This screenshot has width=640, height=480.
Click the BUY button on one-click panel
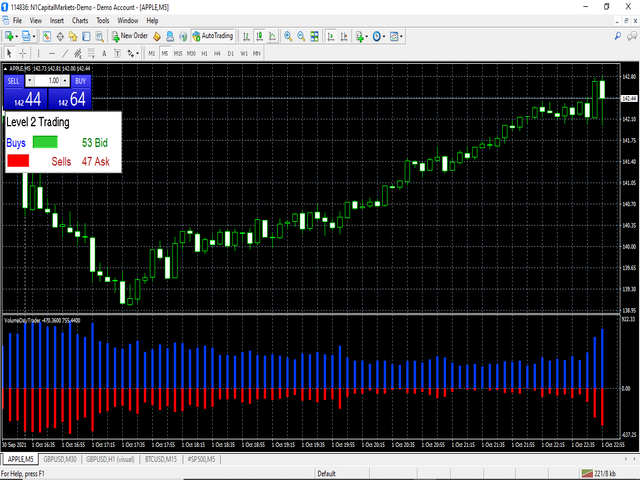pyautogui.click(x=81, y=80)
